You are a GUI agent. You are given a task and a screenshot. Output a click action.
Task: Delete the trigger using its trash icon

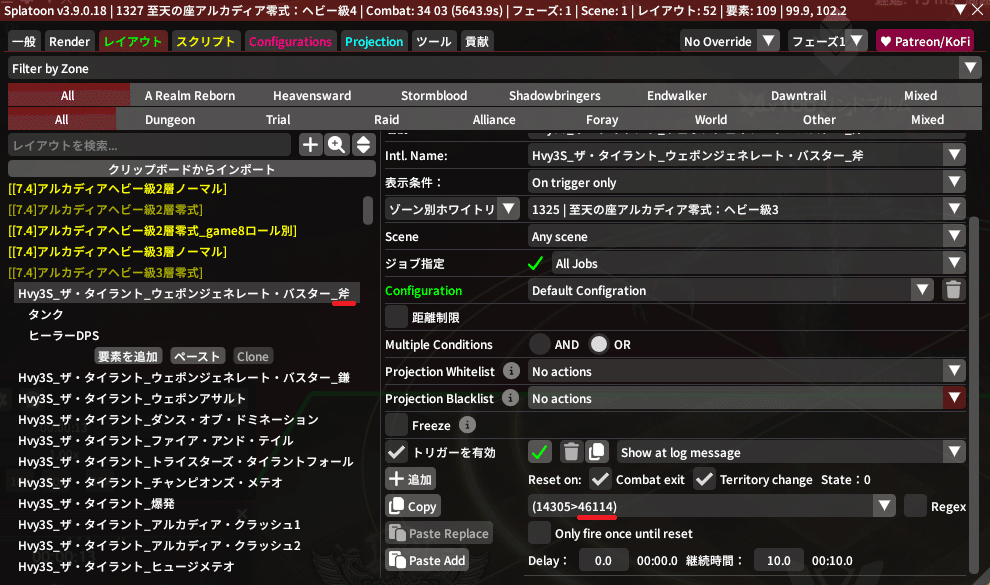(x=570, y=452)
